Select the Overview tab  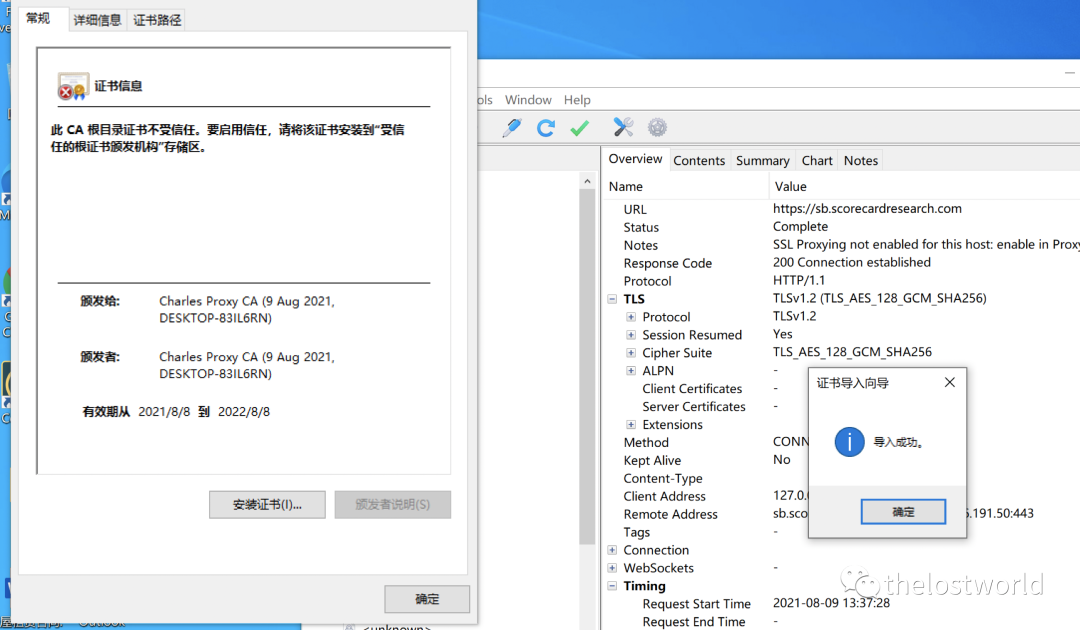(x=635, y=159)
